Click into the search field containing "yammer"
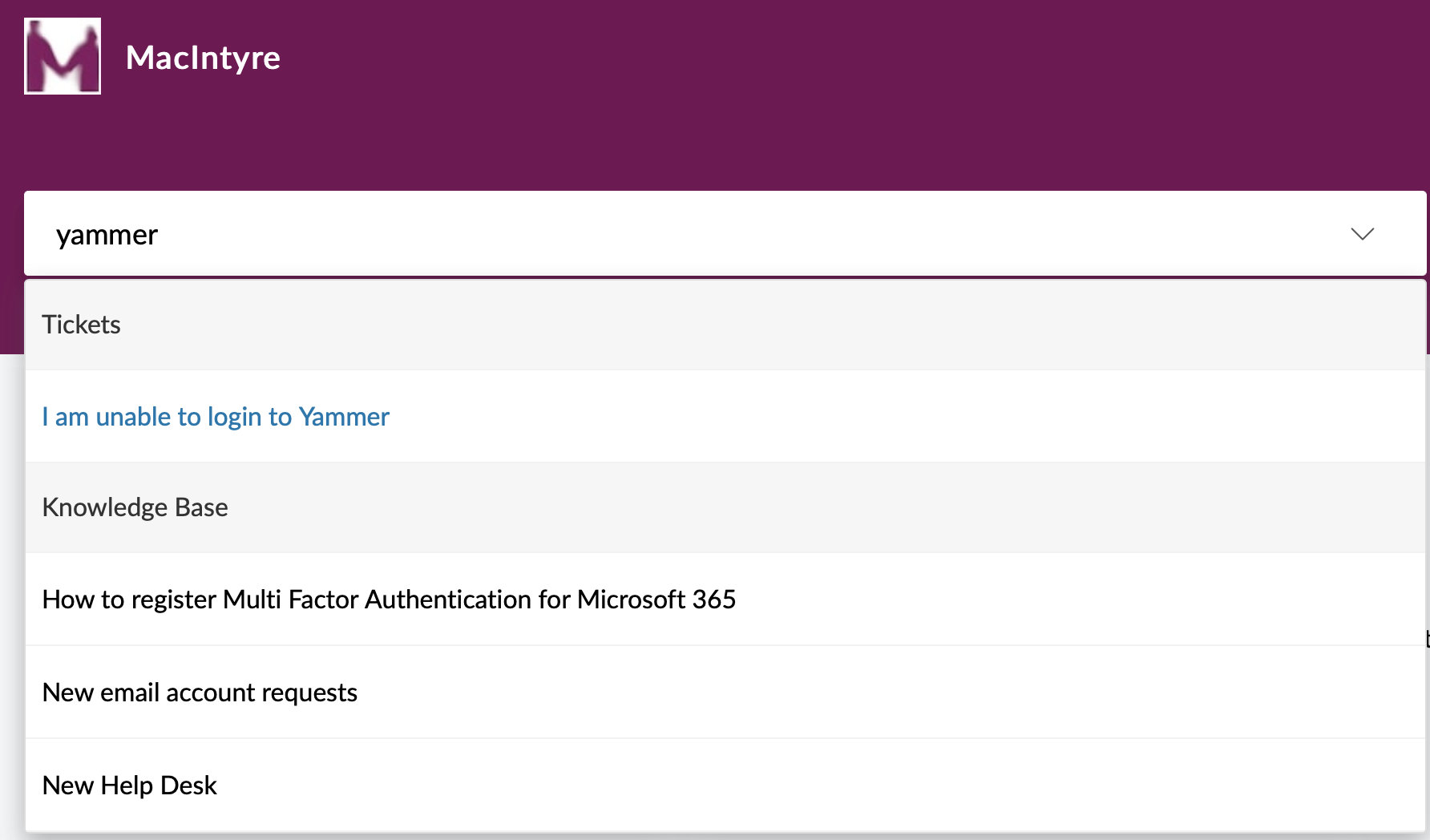The image size is (1430, 840). [x=641, y=234]
